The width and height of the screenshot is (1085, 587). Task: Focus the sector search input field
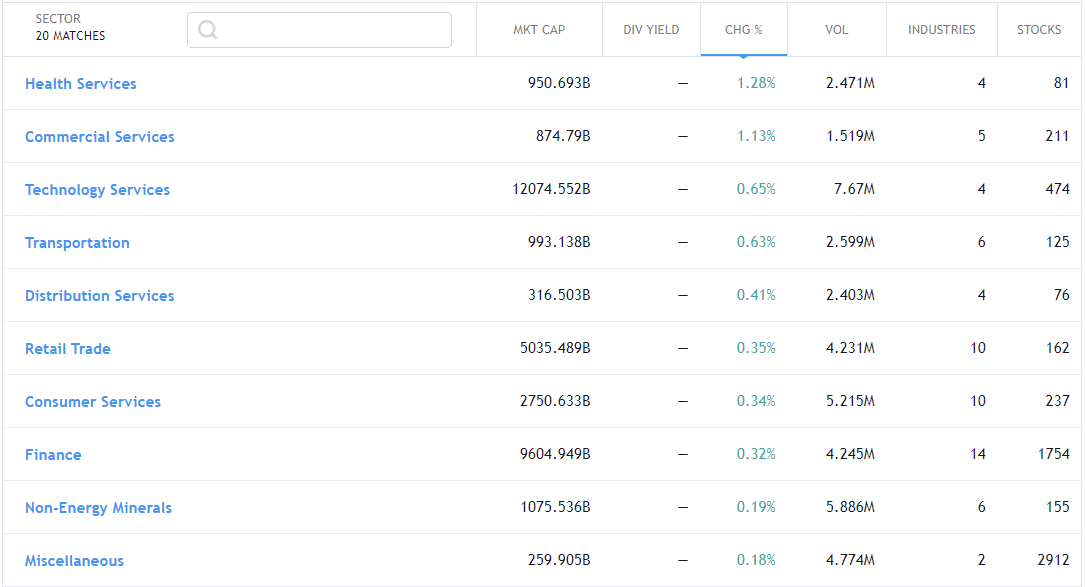[319, 30]
